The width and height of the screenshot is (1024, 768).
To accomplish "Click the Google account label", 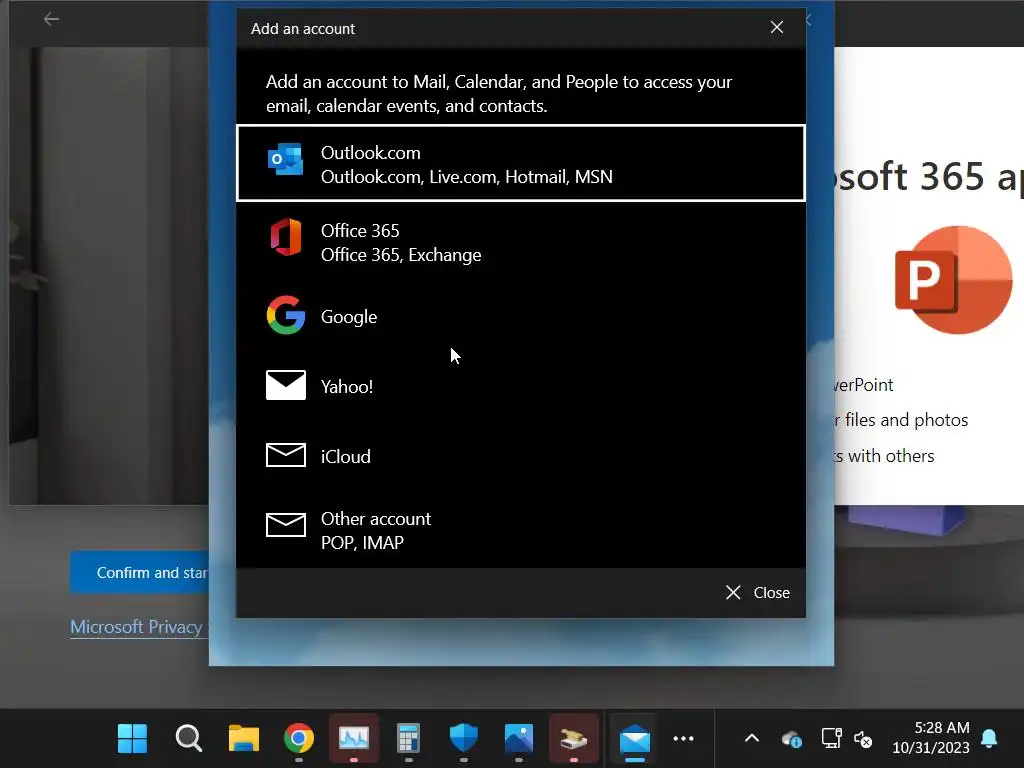I will (349, 317).
